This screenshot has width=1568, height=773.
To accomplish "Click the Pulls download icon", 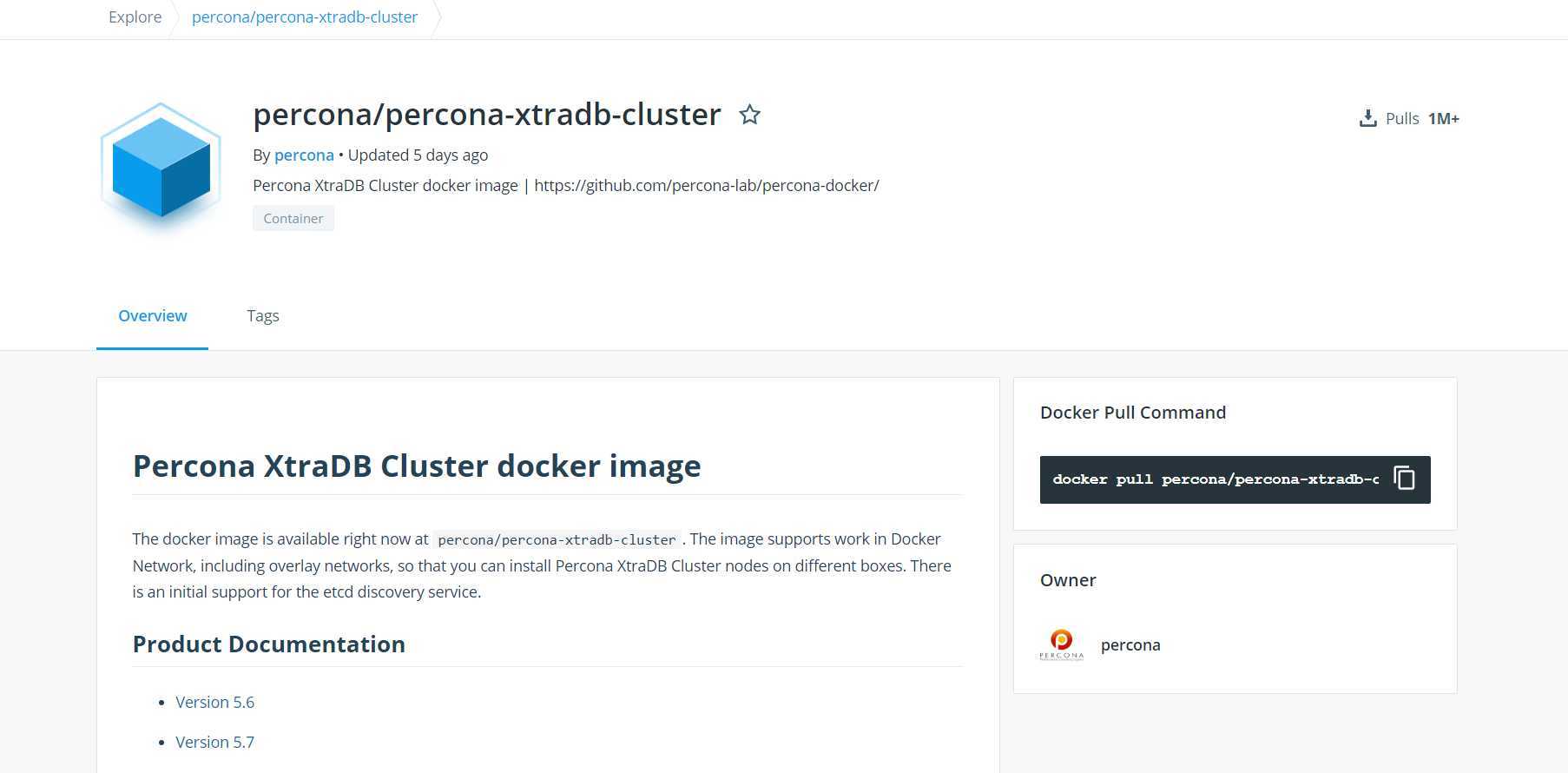I will [x=1367, y=118].
